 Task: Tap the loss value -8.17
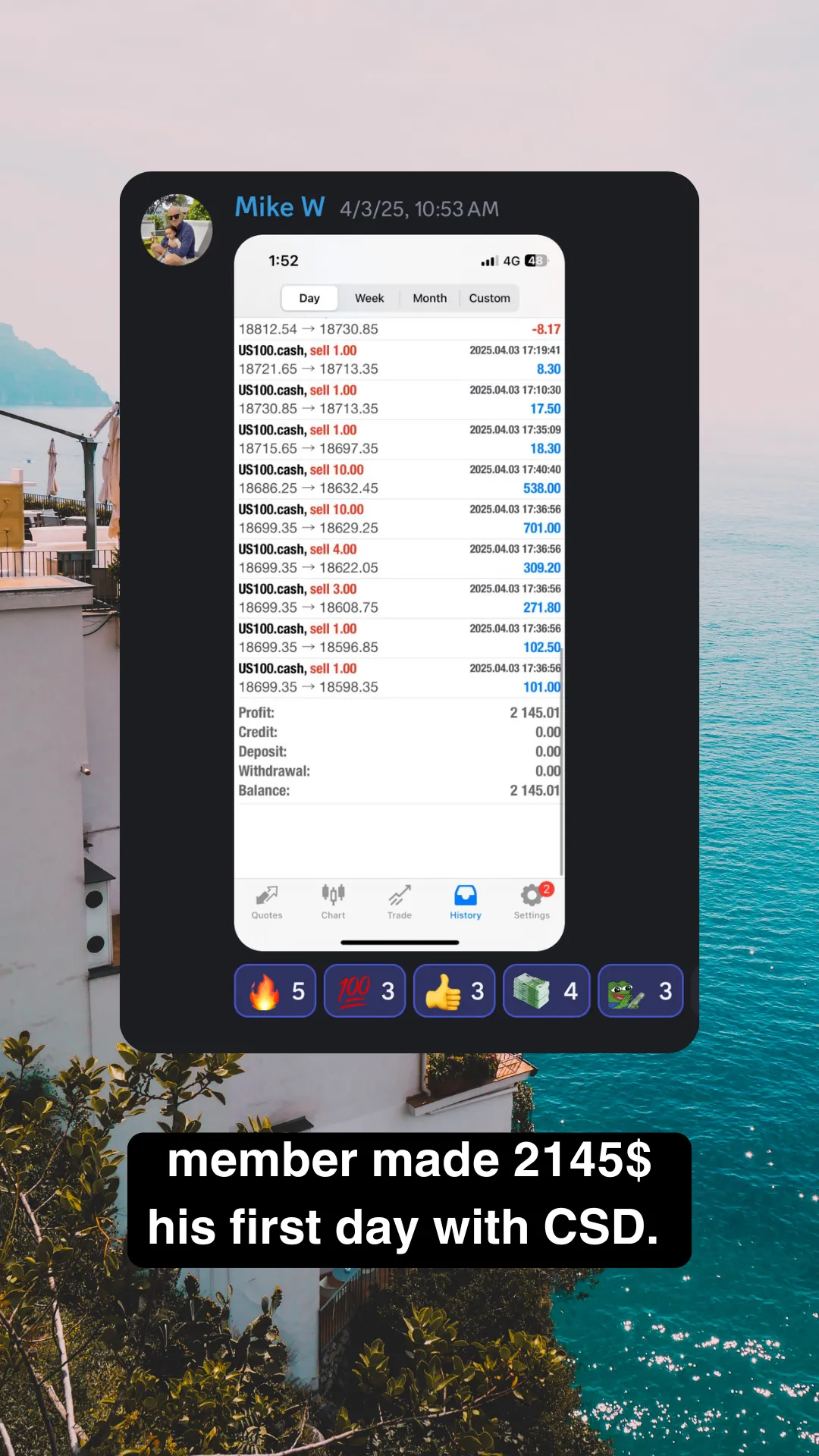pos(546,329)
